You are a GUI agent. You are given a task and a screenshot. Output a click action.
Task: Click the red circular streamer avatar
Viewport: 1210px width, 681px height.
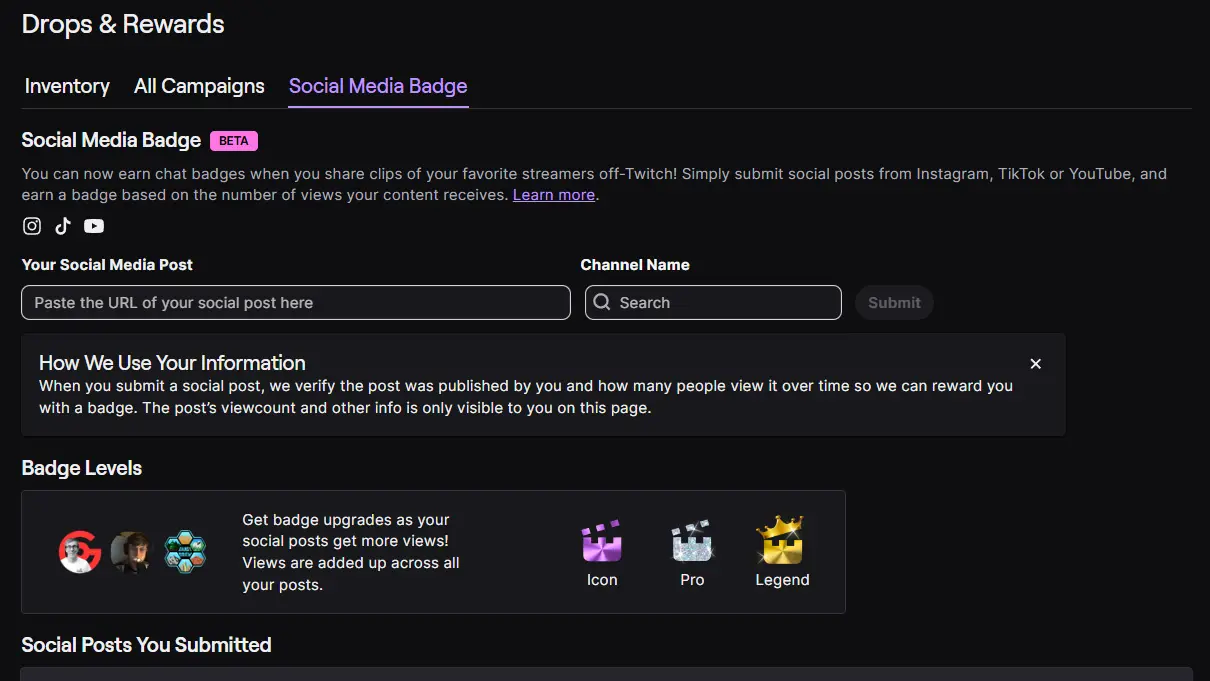80,551
